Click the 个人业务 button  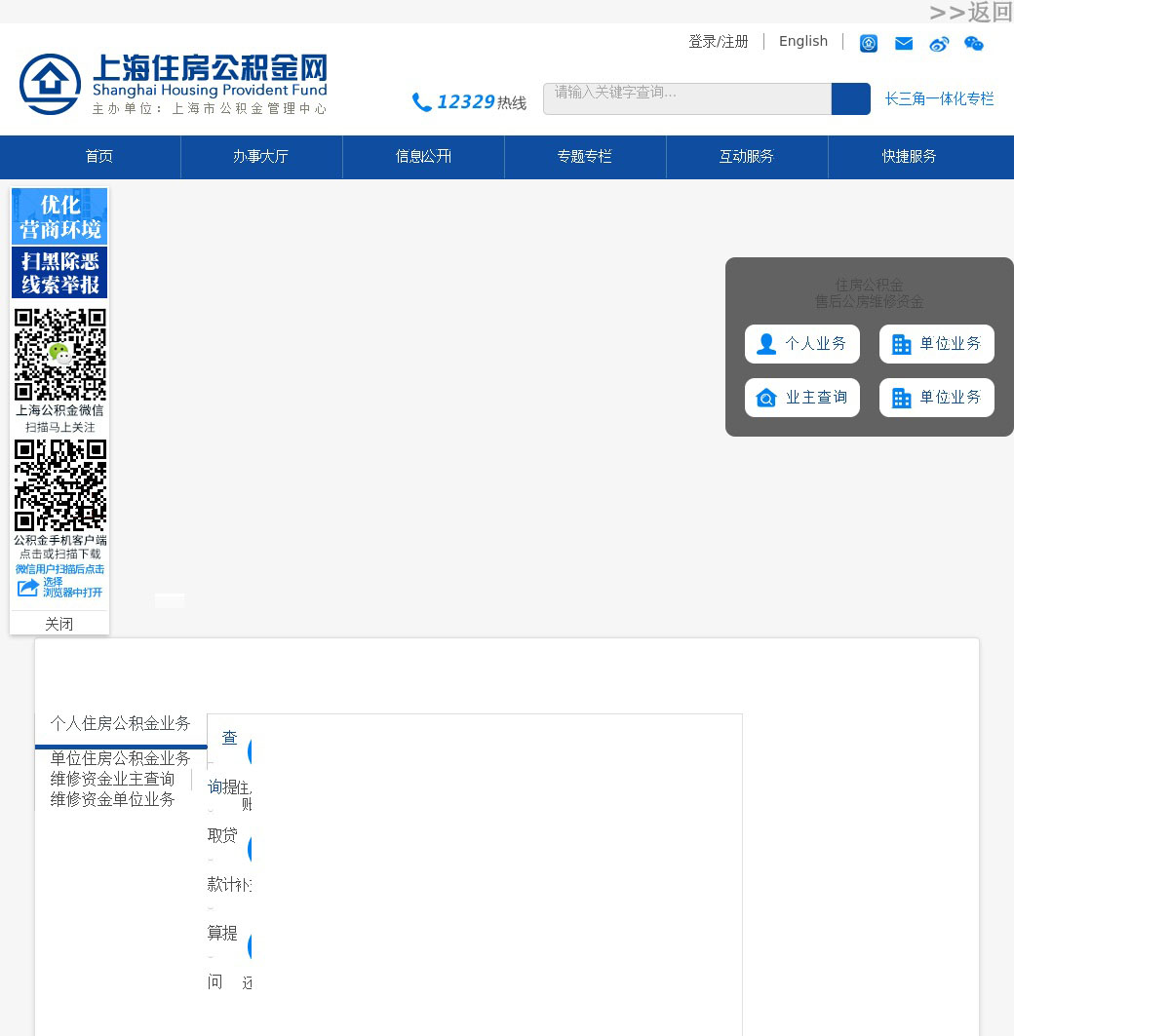pyautogui.click(x=802, y=344)
